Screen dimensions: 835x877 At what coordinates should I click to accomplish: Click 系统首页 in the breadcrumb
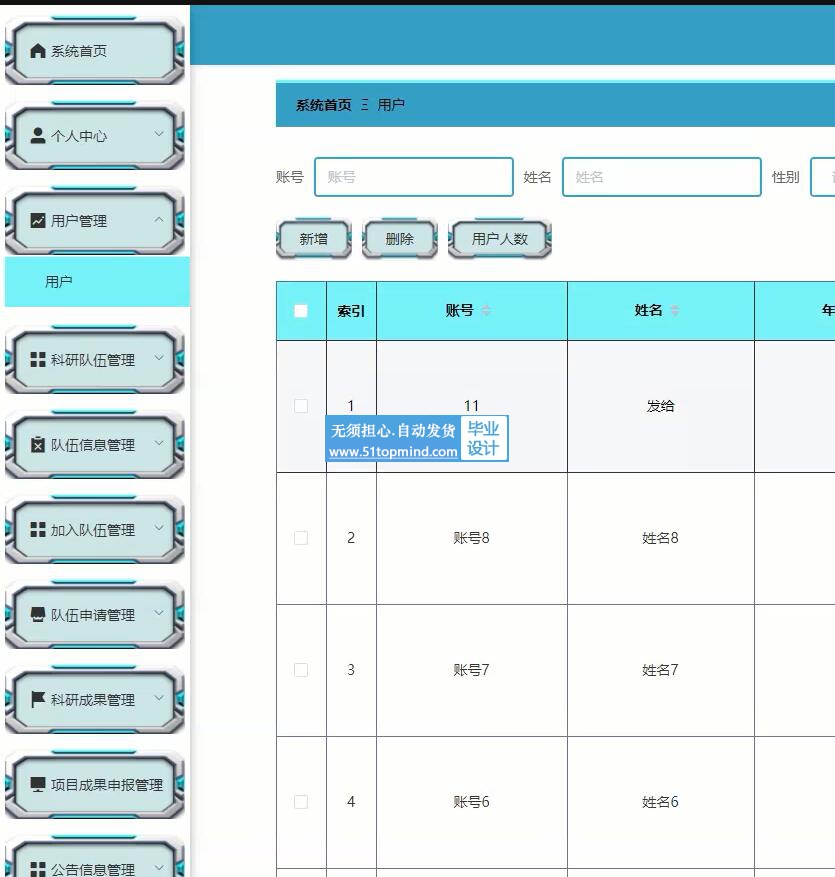tap(323, 105)
